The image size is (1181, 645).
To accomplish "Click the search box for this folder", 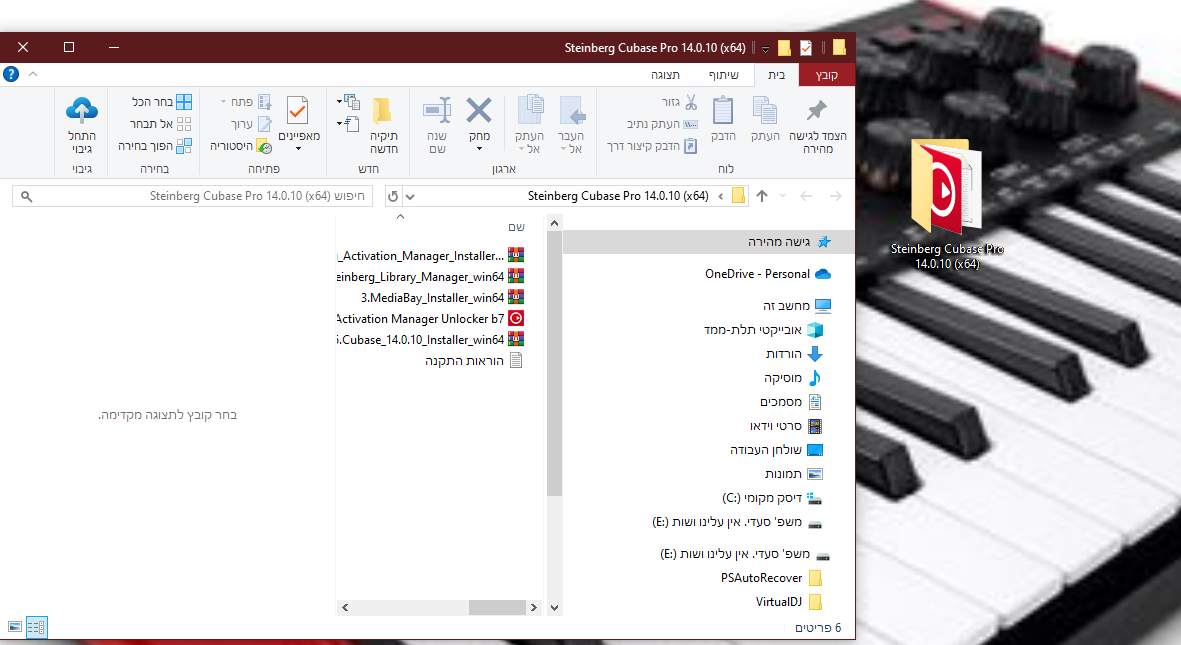I will (192, 196).
